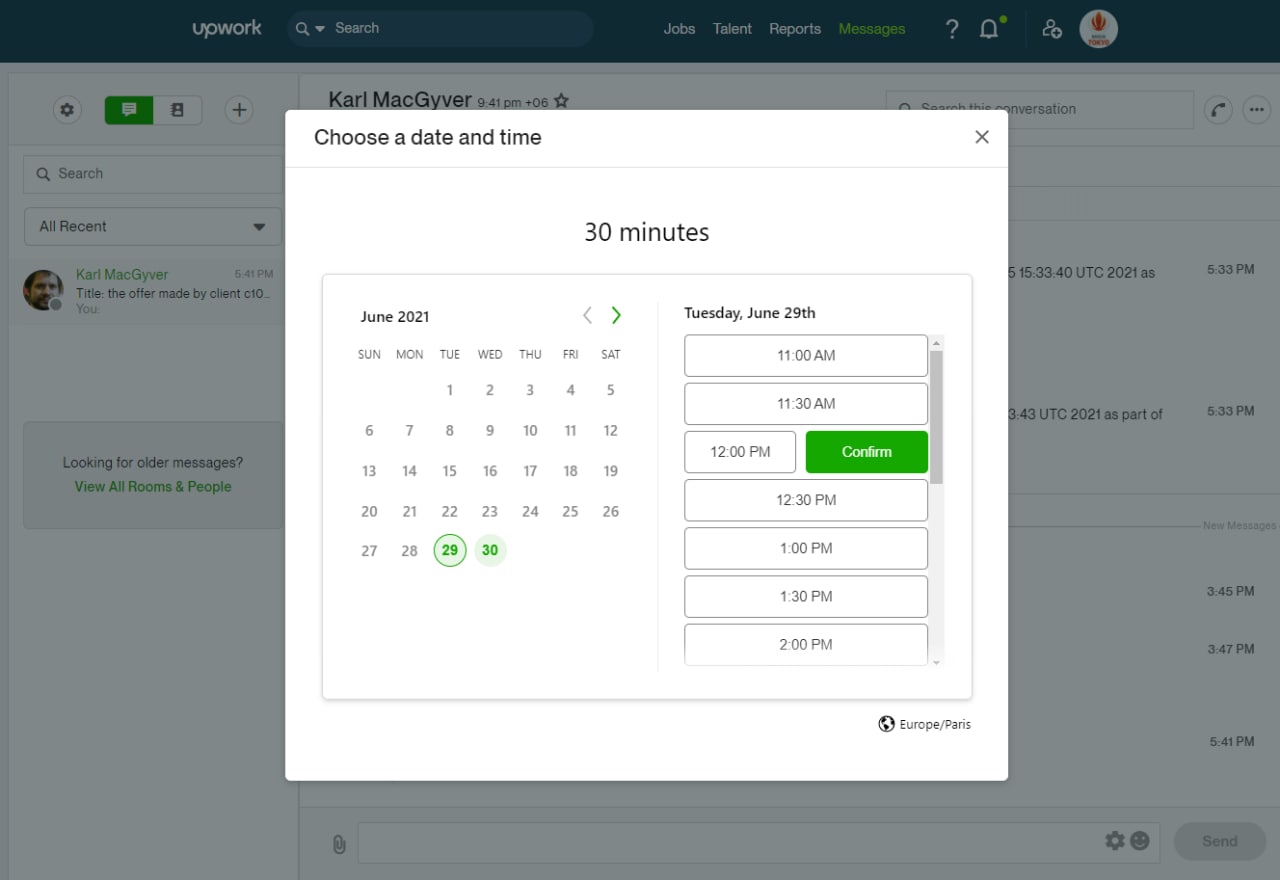The image size is (1280, 880).
Task: Click the top navigation Search field
Action: coord(440,29)
